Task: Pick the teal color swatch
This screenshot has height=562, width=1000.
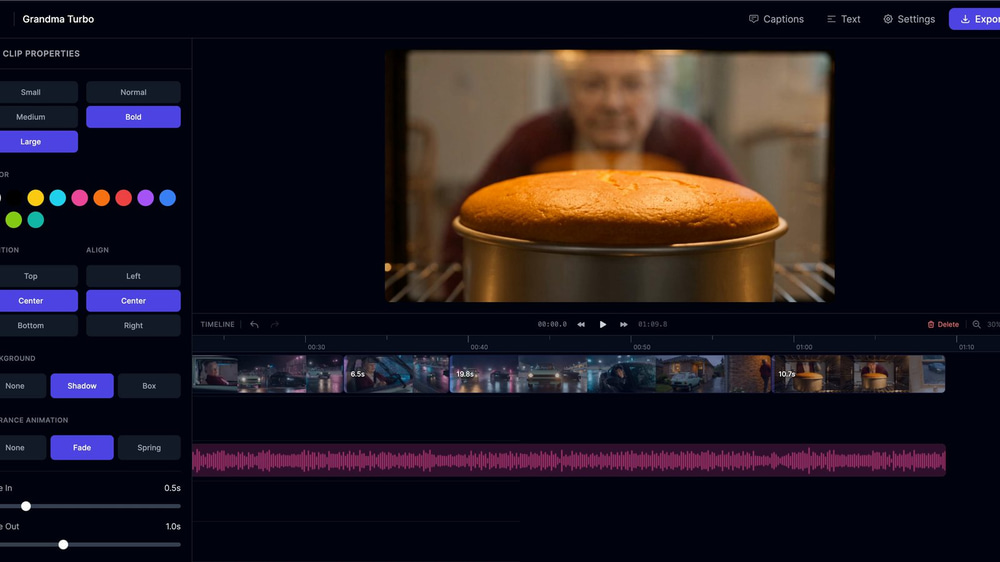Action: click(x=36, y=220)
